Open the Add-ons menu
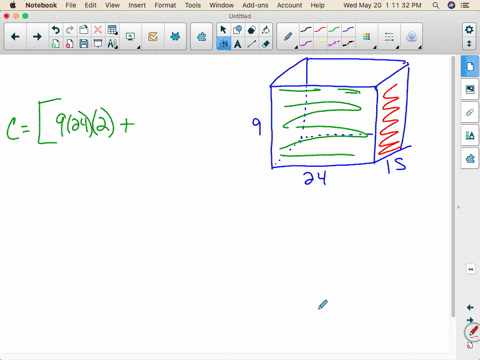The height and width of the screenshot is (360, 480). 255,5
